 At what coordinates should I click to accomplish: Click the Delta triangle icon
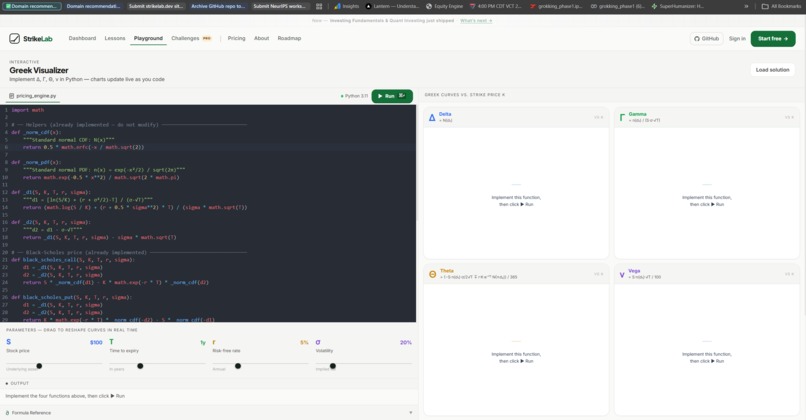tap(432, 118)
